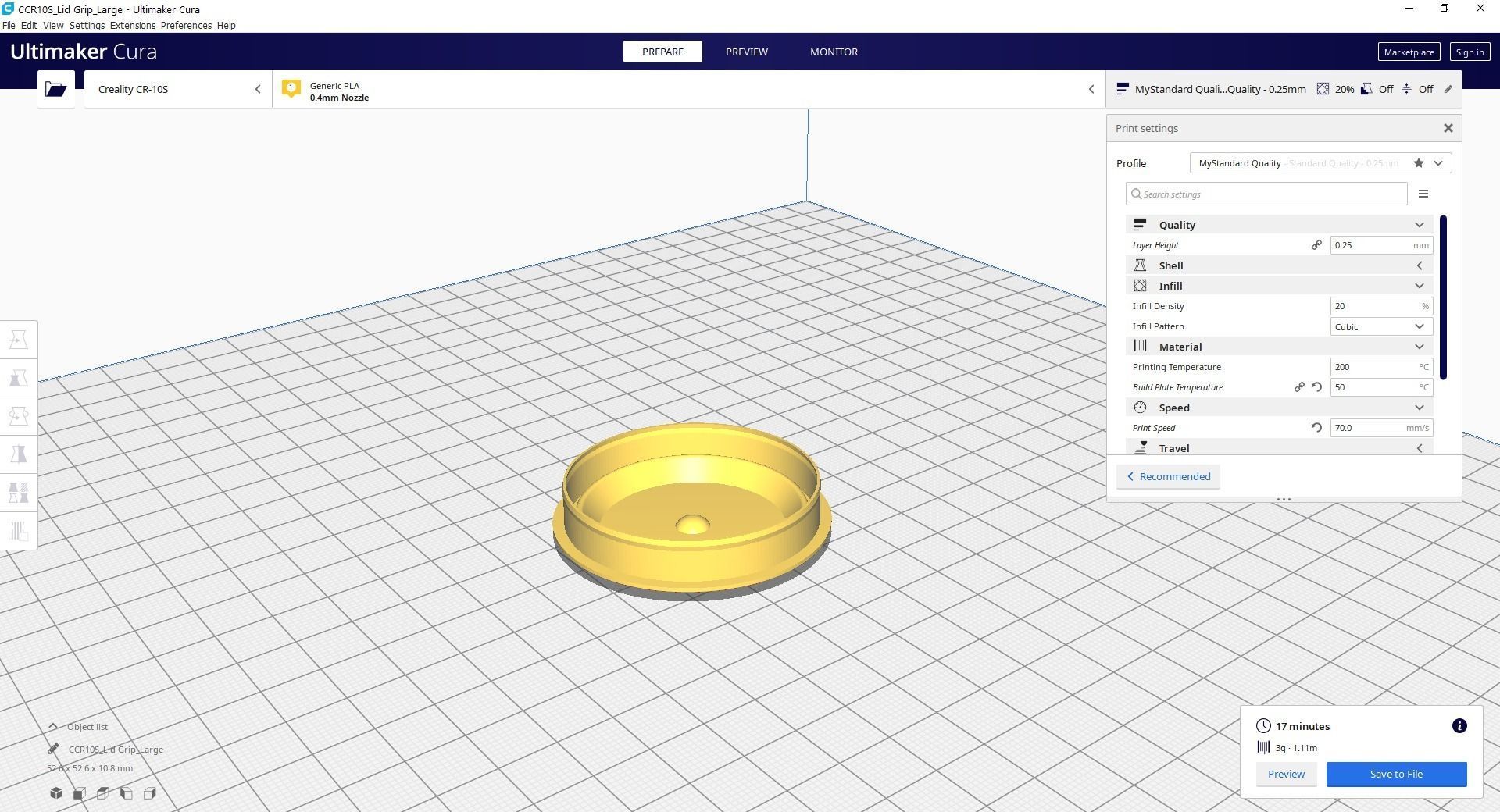
Task: Click the Print Speed value field
Action: (1381, 428)
